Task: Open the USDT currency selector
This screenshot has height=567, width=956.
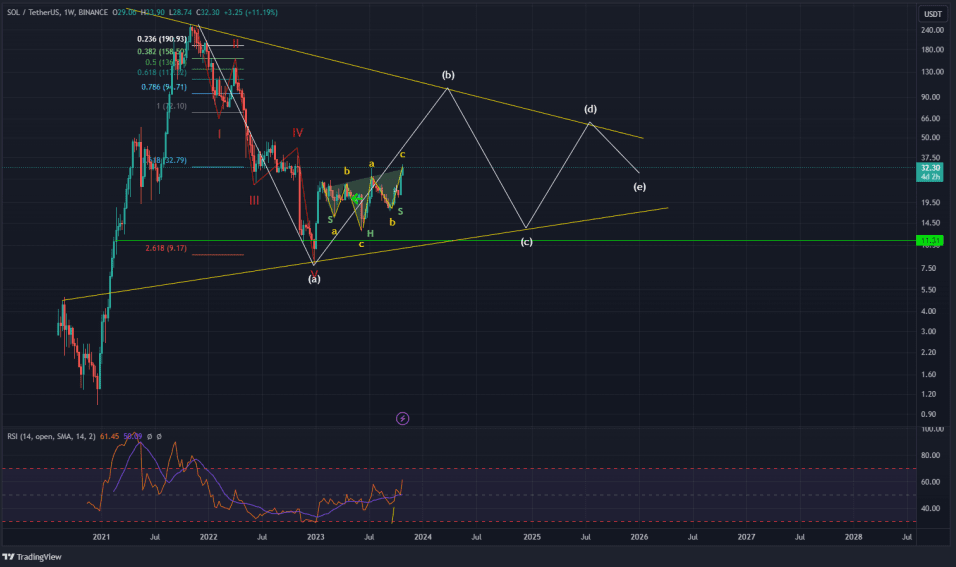Action: pos(932,14)
